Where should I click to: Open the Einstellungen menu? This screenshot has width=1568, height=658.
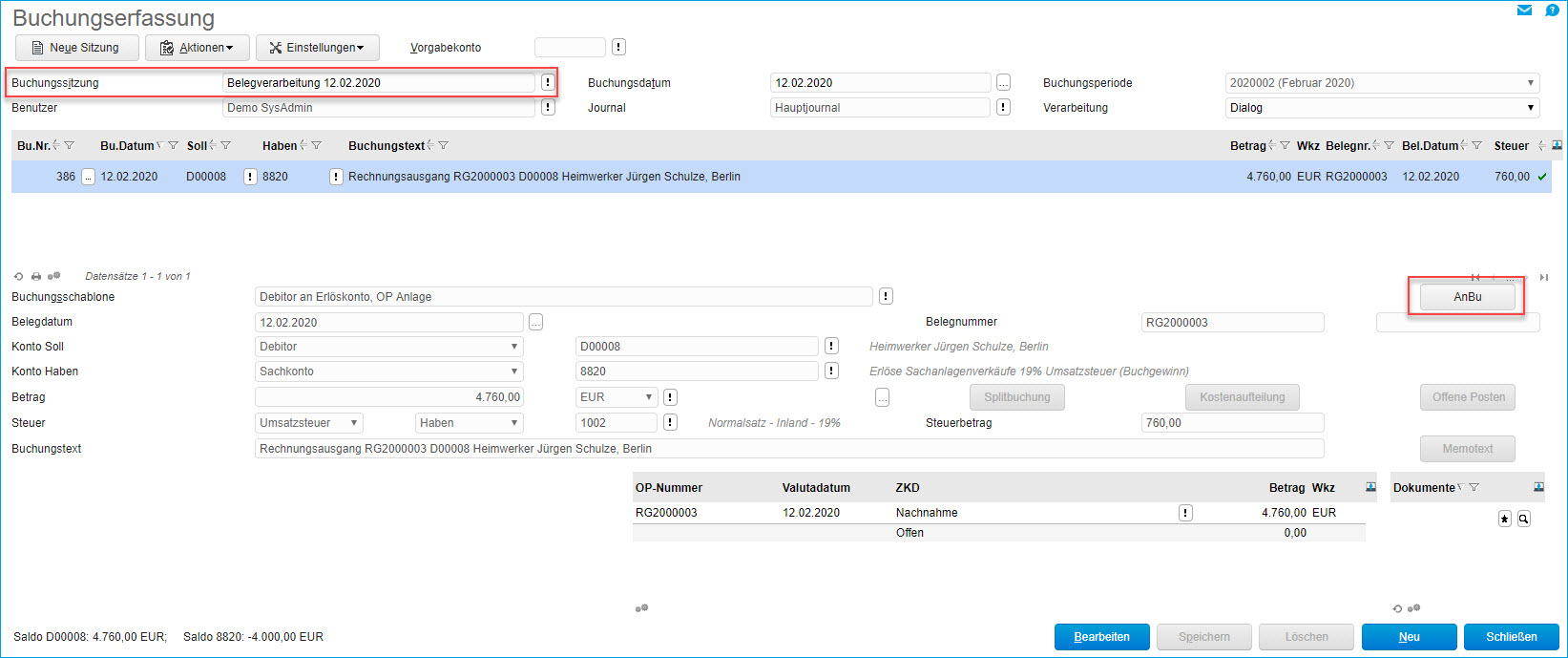click(317, 48)
